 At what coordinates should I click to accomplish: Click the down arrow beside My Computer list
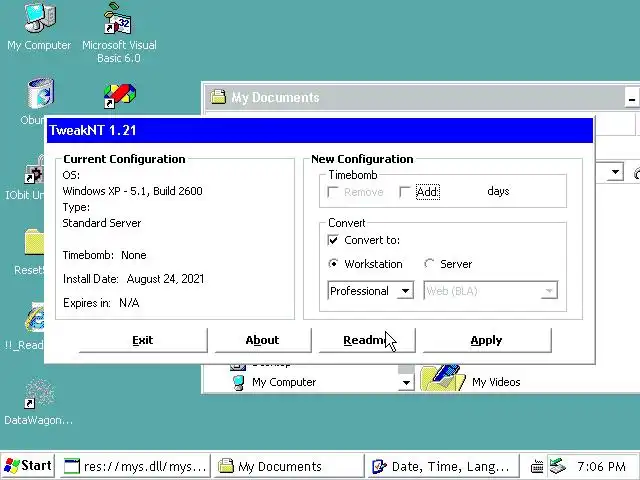406,383
